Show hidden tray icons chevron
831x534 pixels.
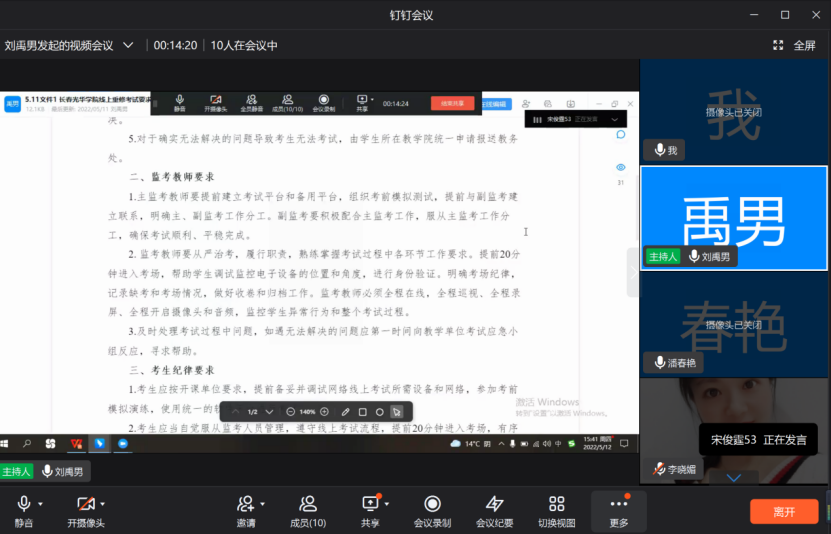point(501,444)
